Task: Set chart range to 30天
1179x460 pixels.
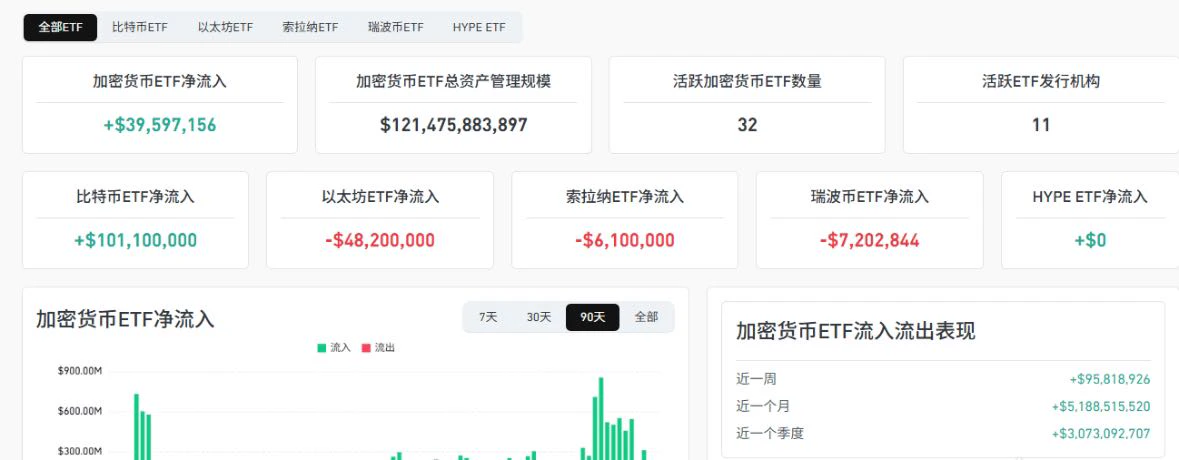Action: [x=539, y=317]
